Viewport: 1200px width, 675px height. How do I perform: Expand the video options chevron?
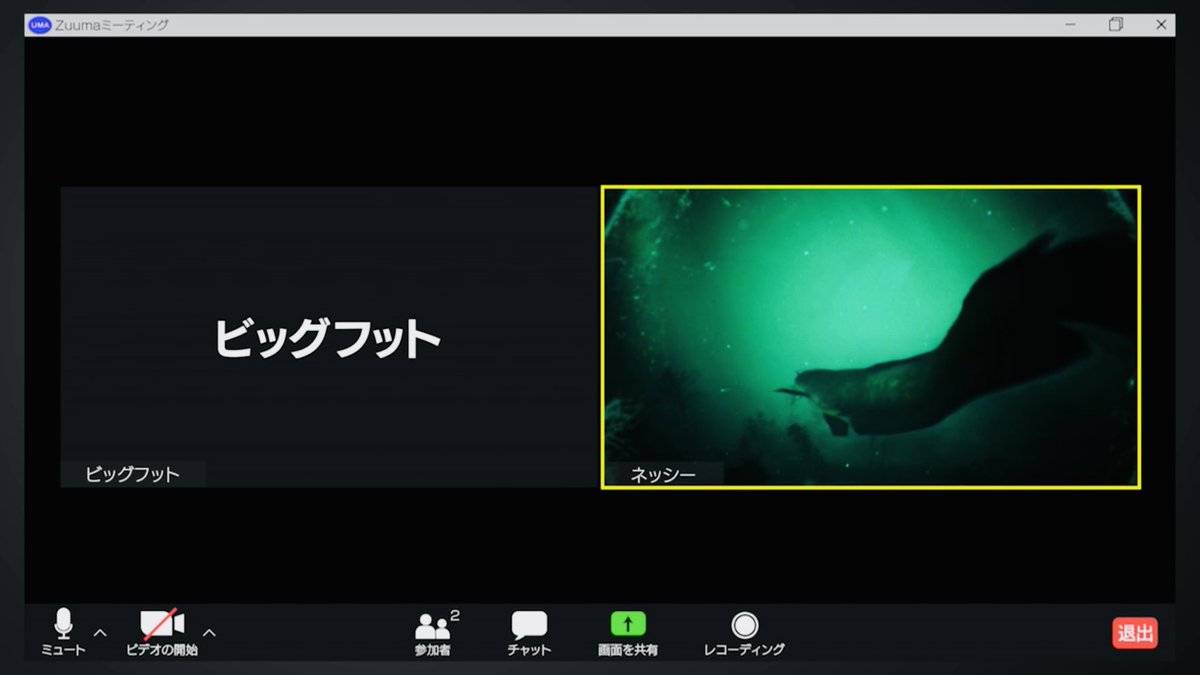[x=209, y=632]
